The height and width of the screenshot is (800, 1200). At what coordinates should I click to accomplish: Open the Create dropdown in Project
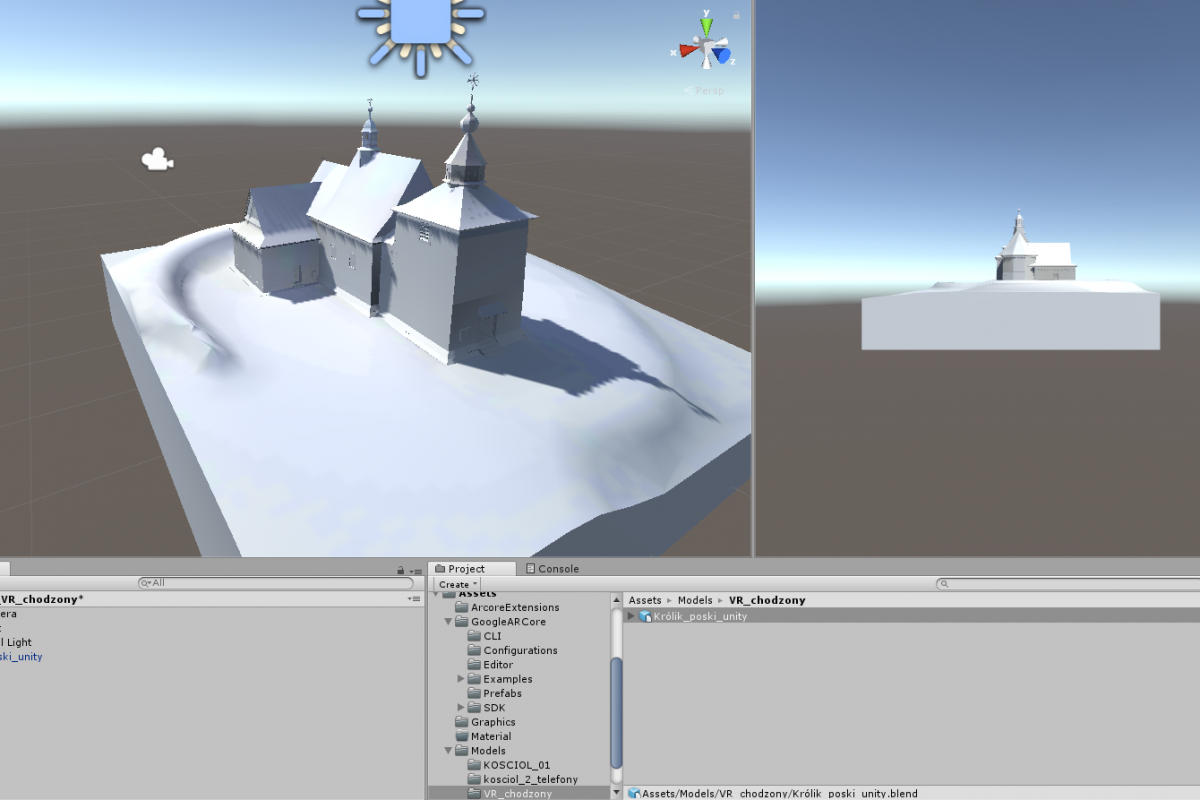[458, 584]
